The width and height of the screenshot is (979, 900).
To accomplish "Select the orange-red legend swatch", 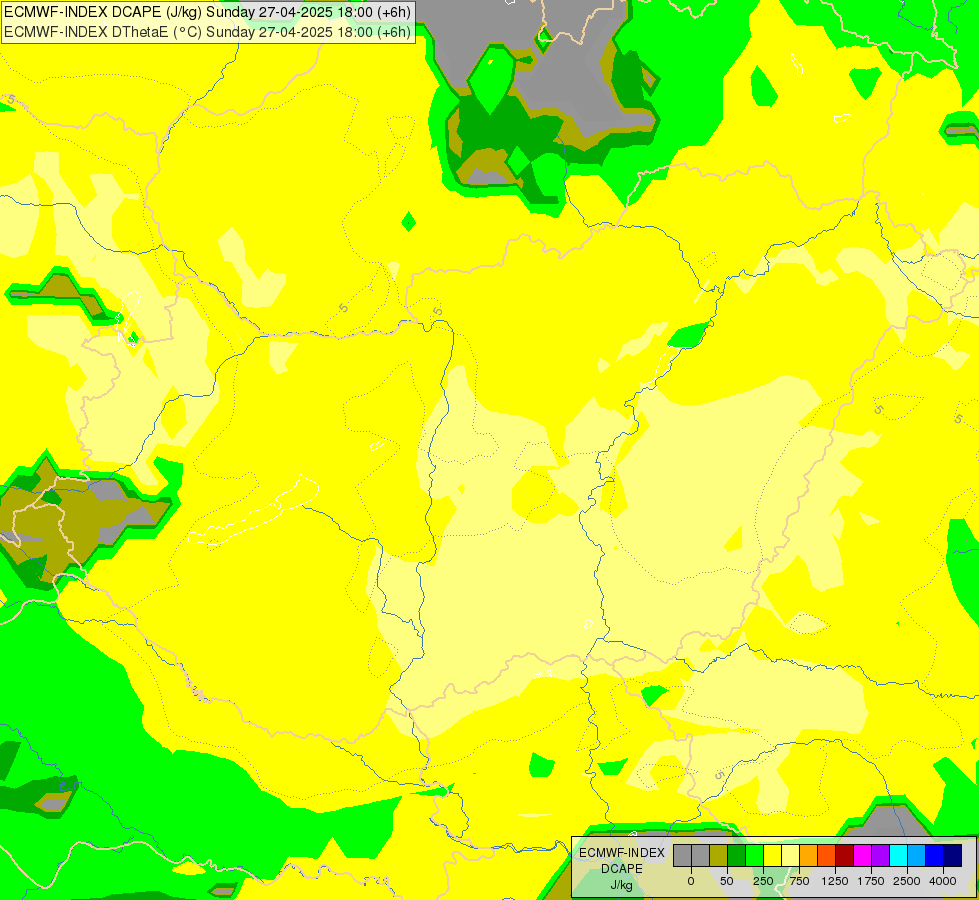I will tap(827, 855).
